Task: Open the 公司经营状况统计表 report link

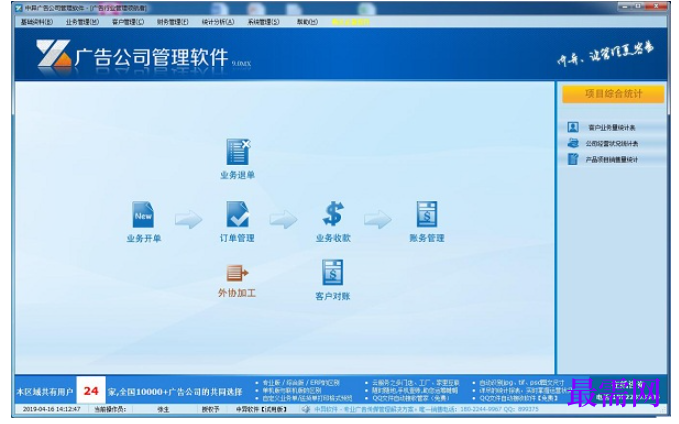Action: pos(612,143)
